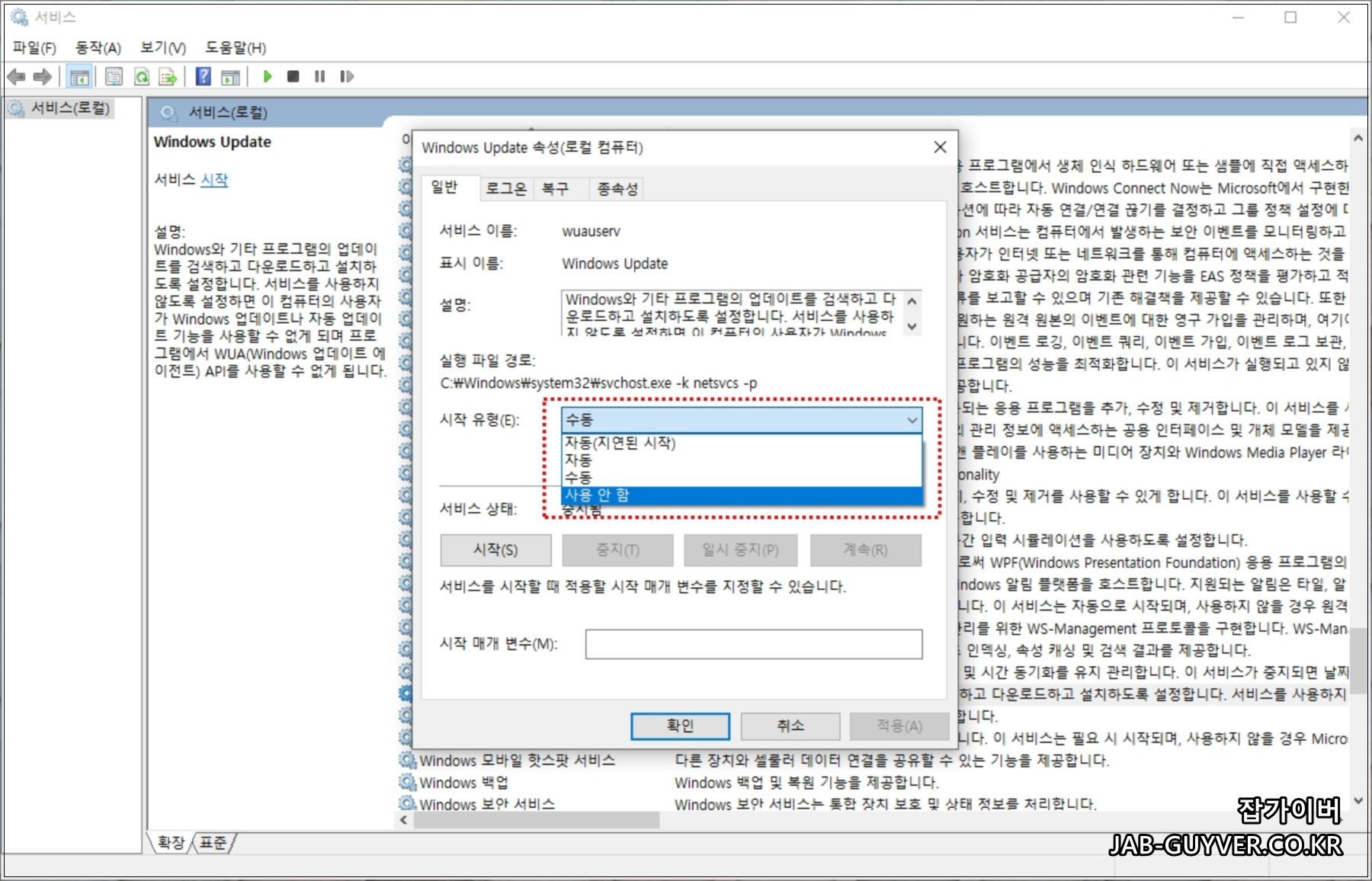
Task: Click description box scroll up arrow
Action: pyautogui.click(x=912, y=302)
